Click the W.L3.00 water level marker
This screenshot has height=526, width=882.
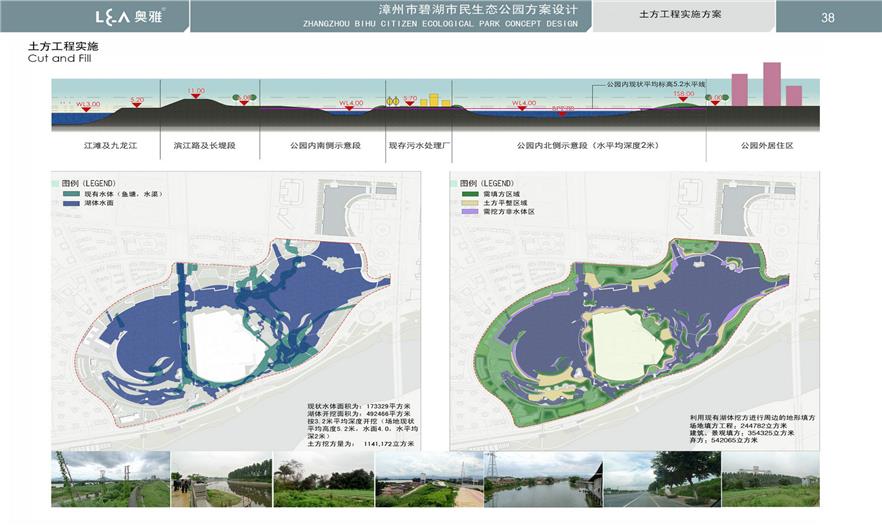(88, 104)
